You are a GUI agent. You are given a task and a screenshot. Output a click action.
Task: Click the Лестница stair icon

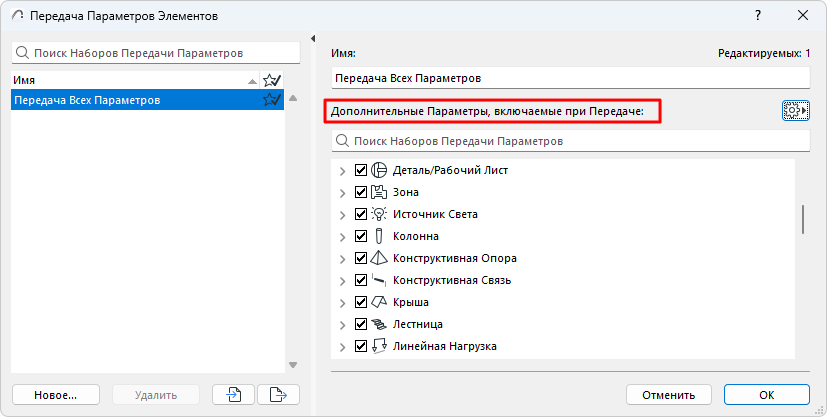pyautogui.click(x=379, y=324)
